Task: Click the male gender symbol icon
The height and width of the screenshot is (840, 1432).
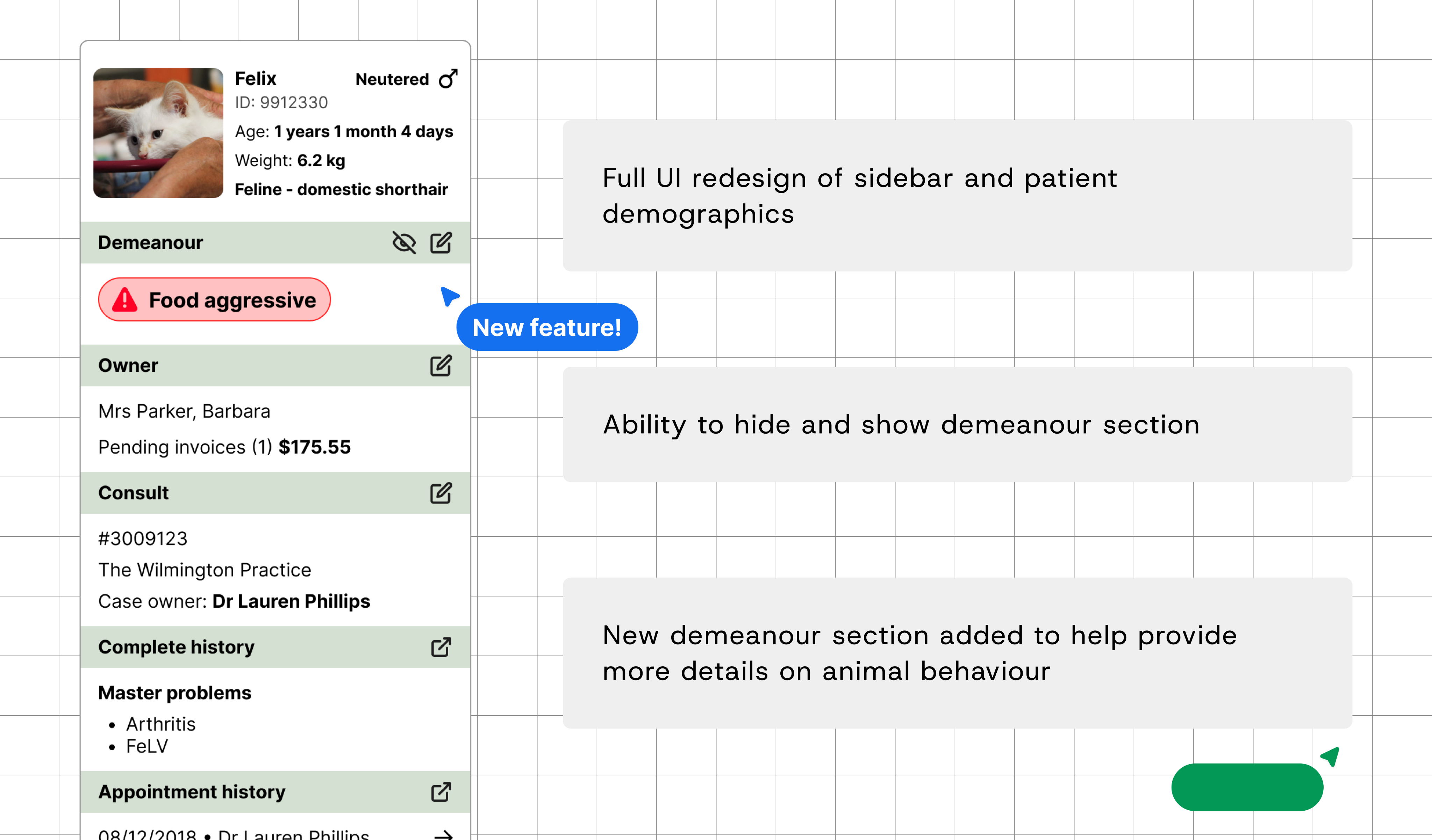Action: (x=448, y=78)
